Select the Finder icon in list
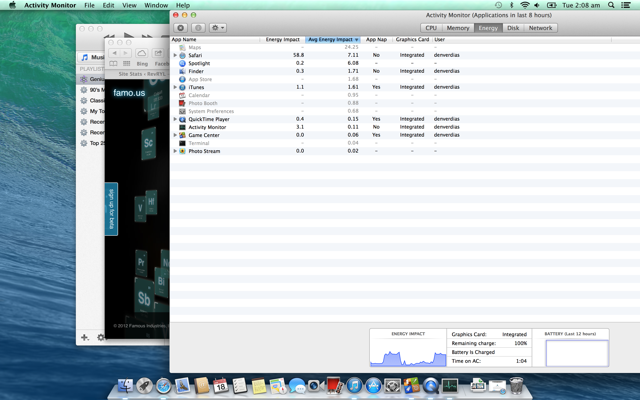This screenshot has width=640, height=400. [182, 71]
